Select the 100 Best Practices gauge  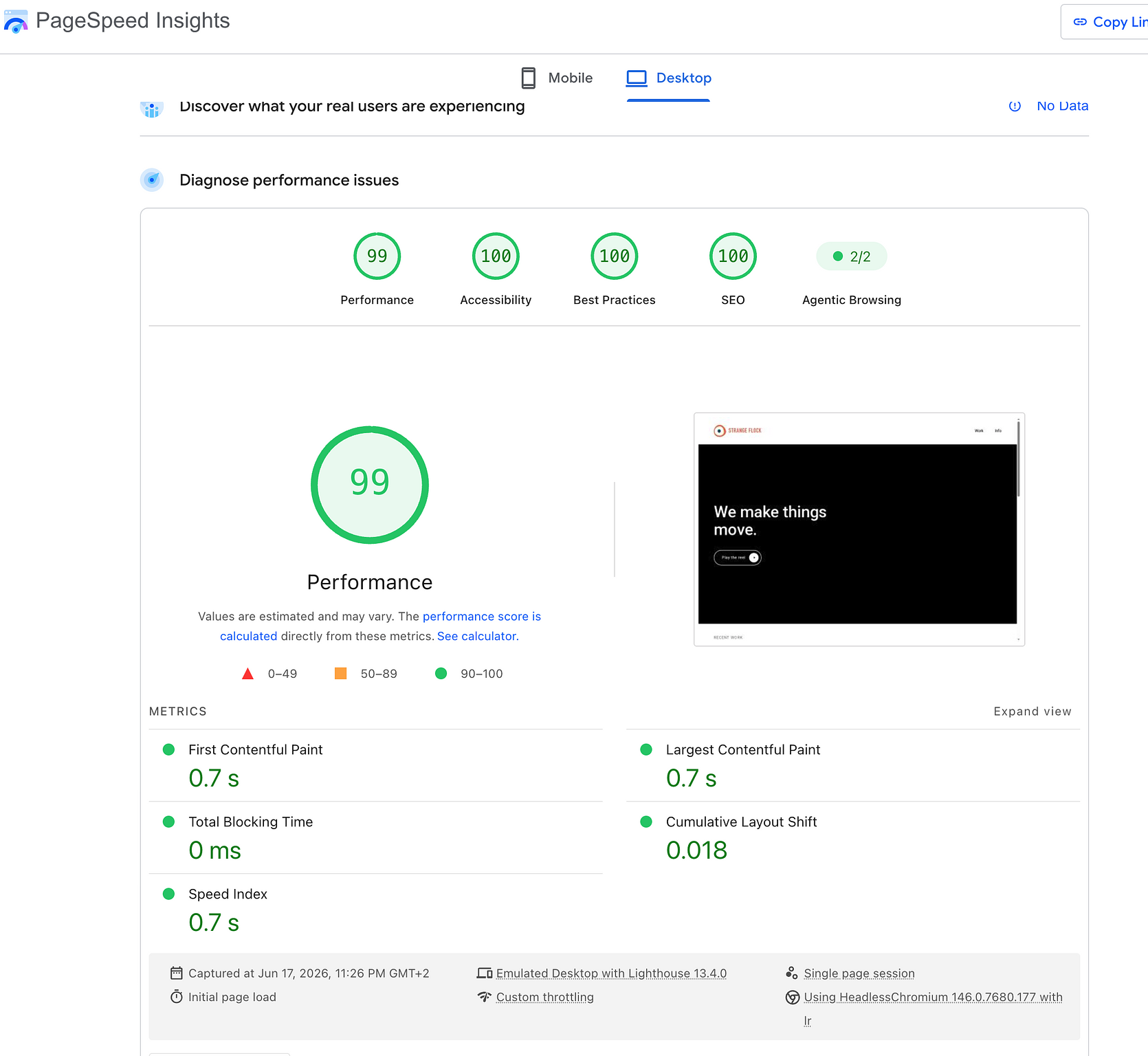[x=615, y=256]
